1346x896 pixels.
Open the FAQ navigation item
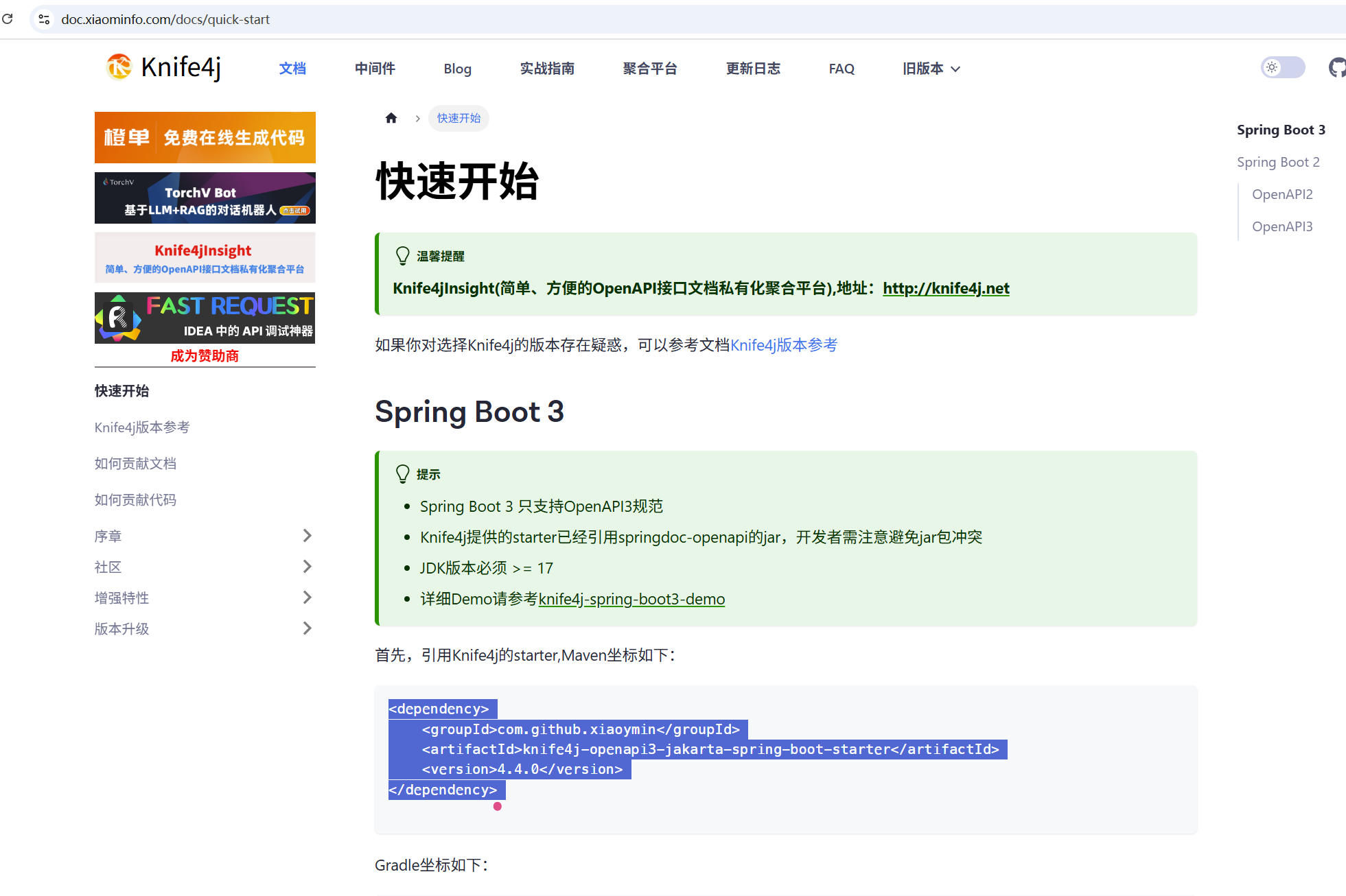[x=842, y=69]
